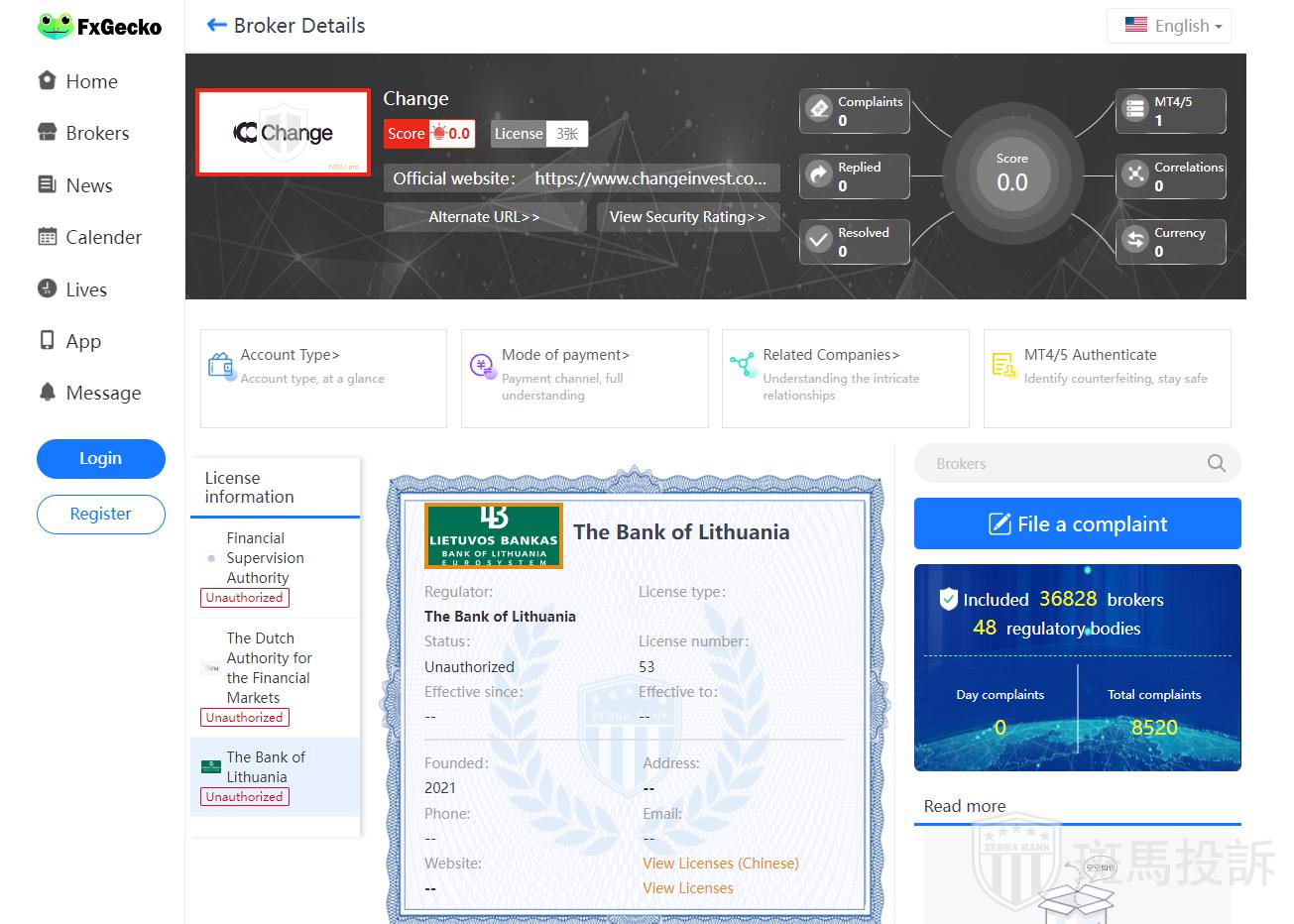Click the Correlations icon in score panel
Screen dimensions: 1294x924
(x=1134, y=174)
